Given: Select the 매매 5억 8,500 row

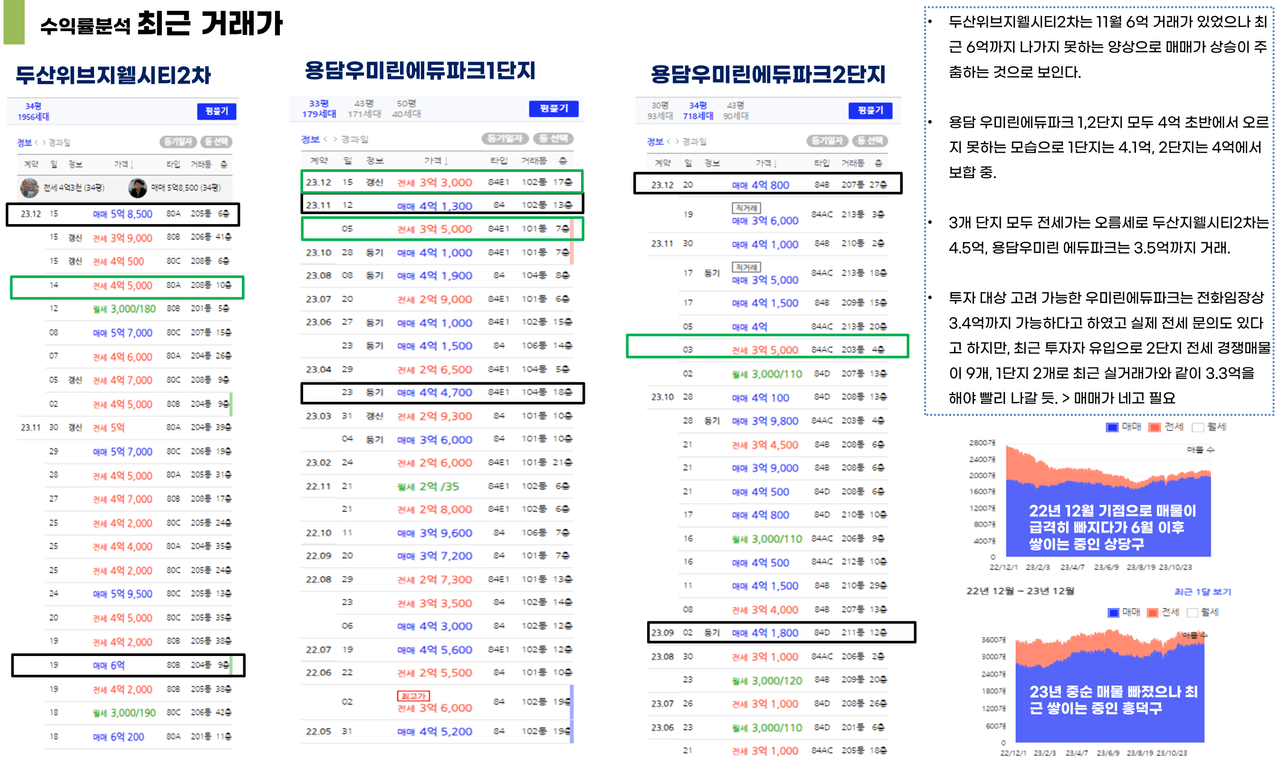Looking at the screenshot, I should click(125, 213).
